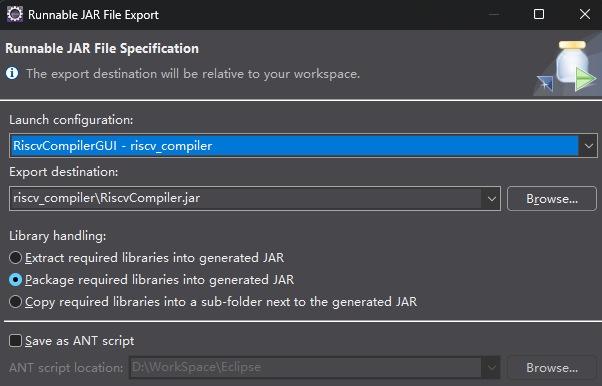Browse for the ANT script location

pos(552,368)
